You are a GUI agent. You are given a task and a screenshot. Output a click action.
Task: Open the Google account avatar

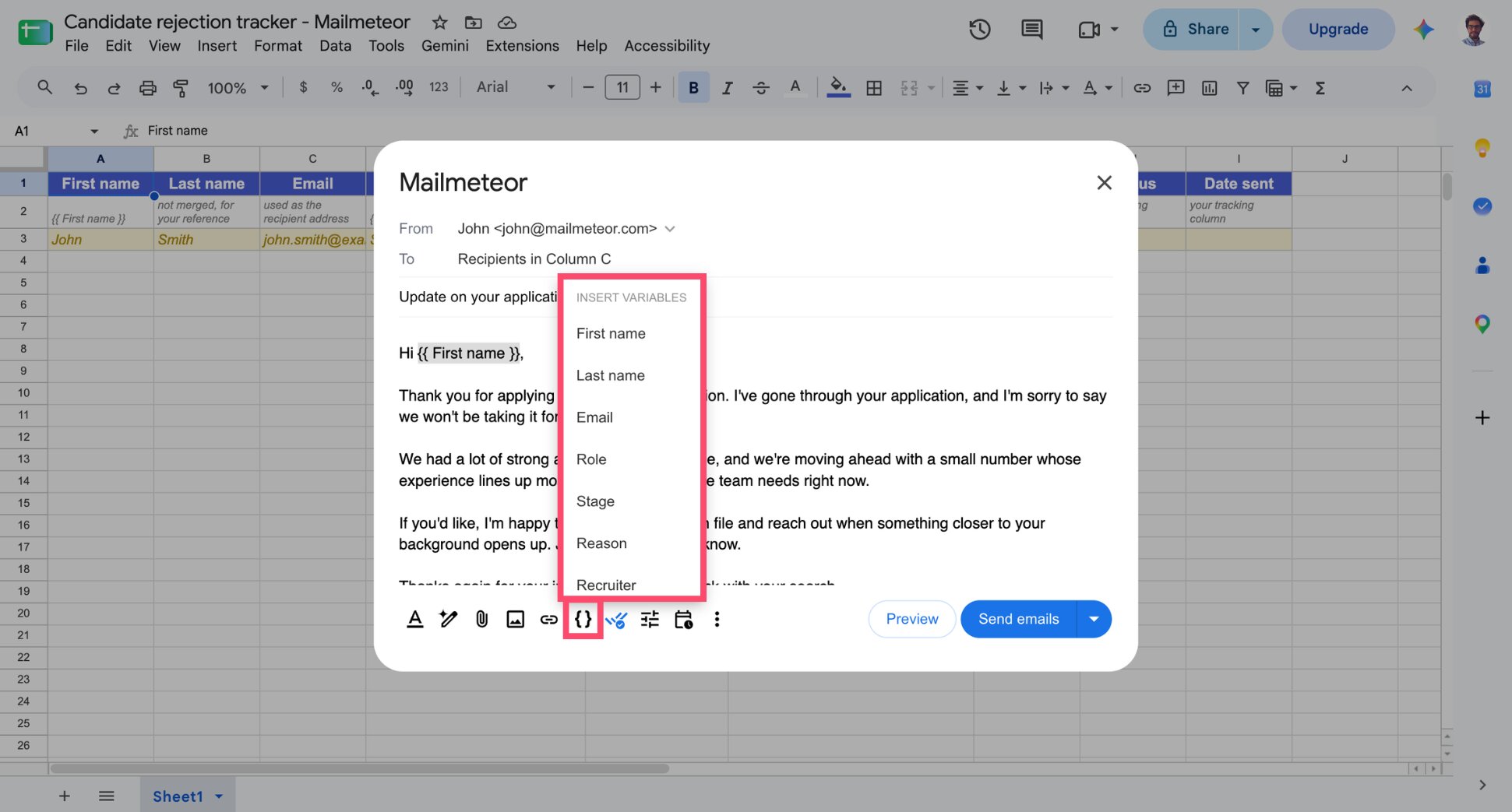1474,30
